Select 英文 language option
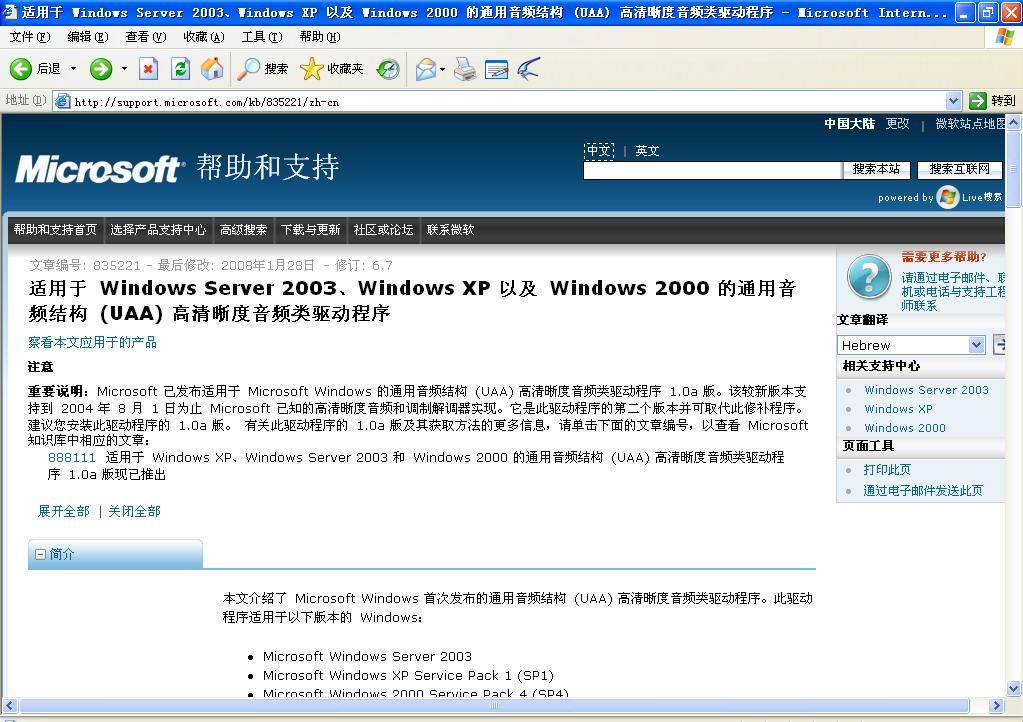 [x=647, y=151]
